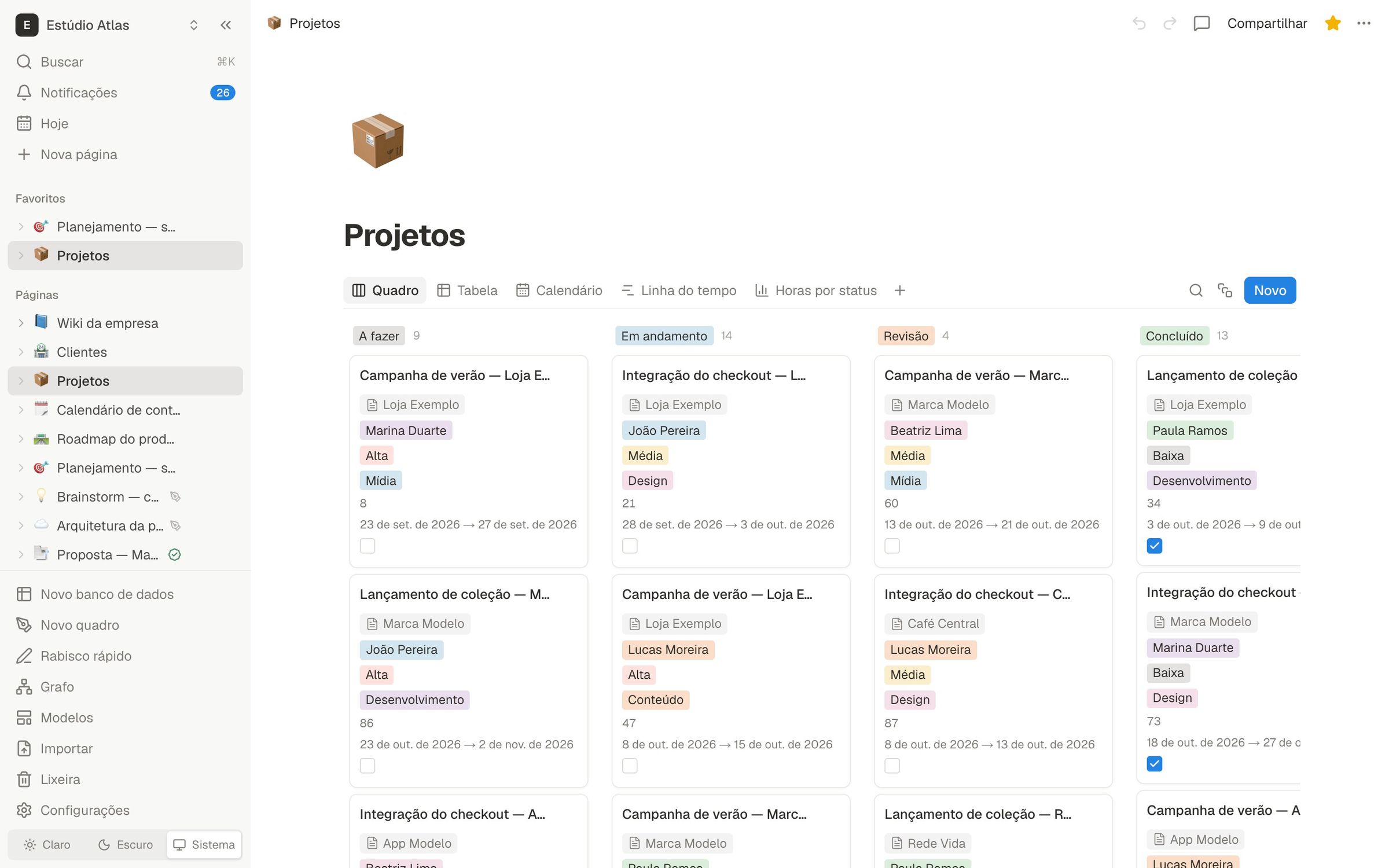Open the Lixeira trash icon
The width and height of the screenshot is (1389, 868).
(x=24, y=779)
